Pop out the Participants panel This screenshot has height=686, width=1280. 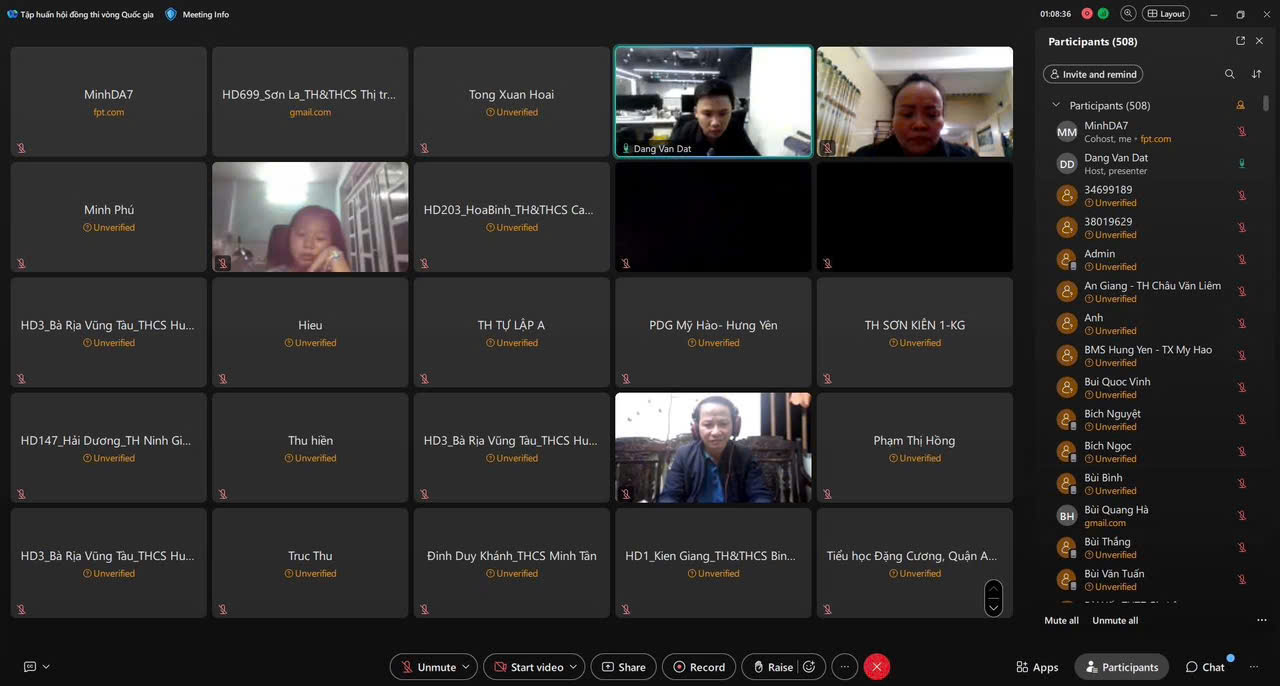click(x=1240, y=41)
